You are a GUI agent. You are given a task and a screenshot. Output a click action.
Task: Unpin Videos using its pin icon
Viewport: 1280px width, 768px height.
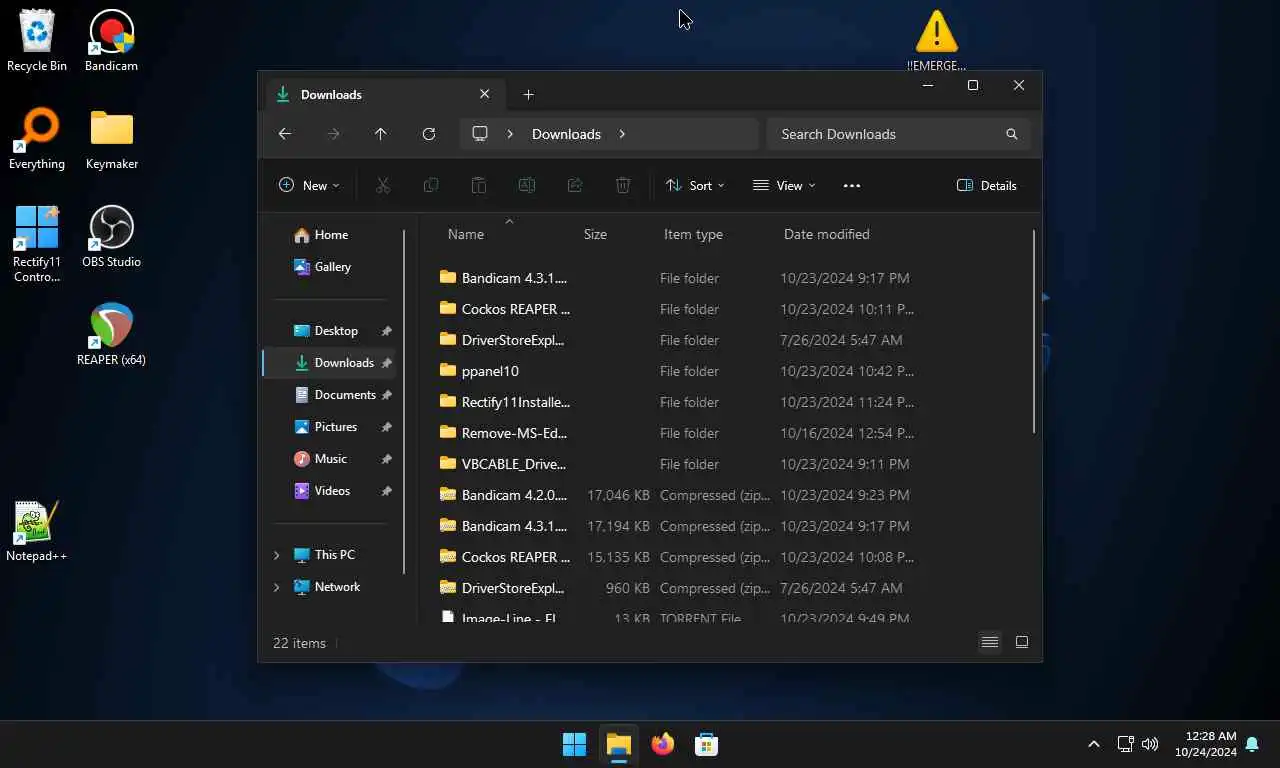tap(387, 491)
